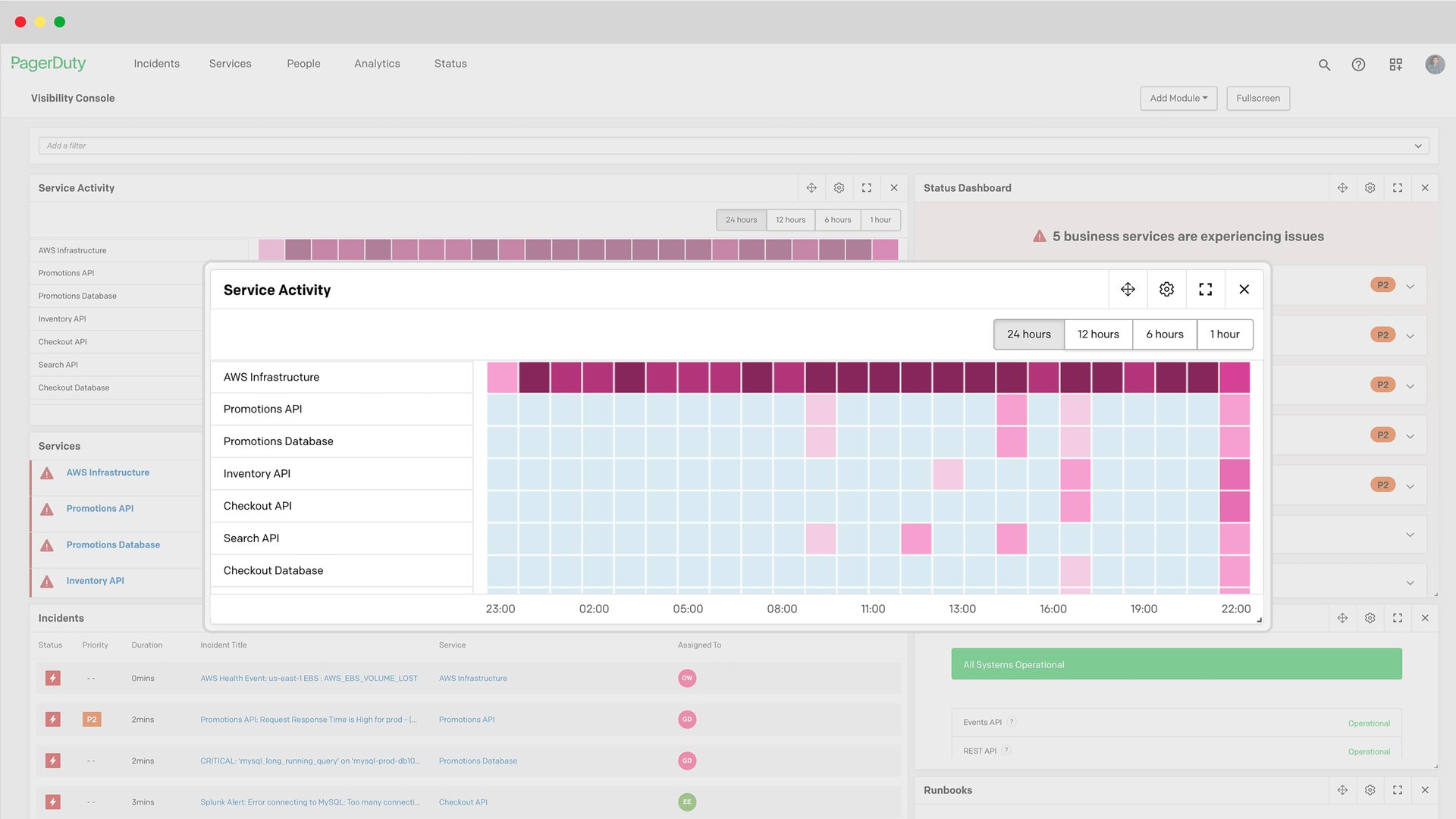1456x819 pixels.
Task: Open settings for the Service Activity modal
Action: tap(1166, 289)
